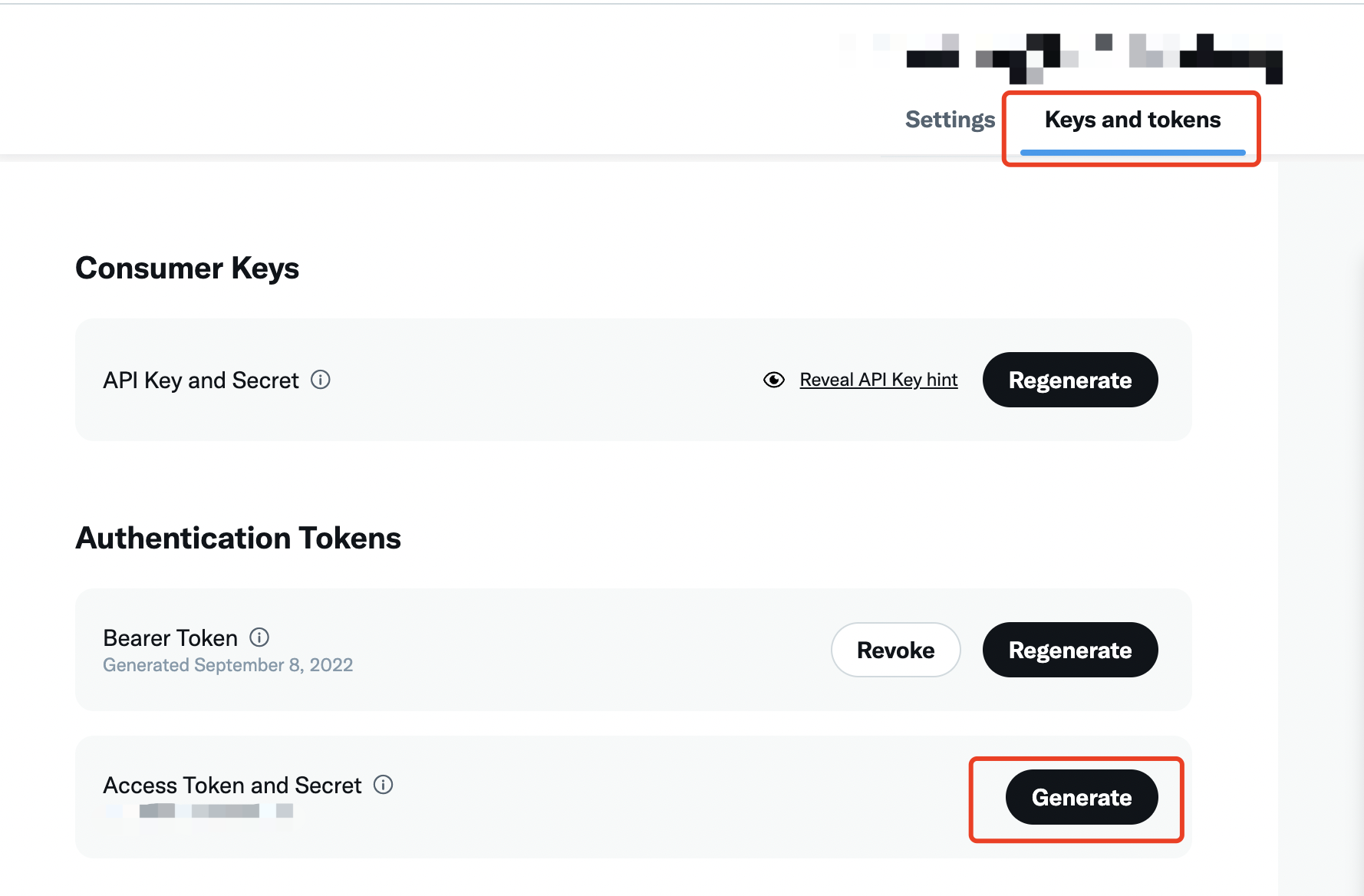
Task: Revoke the Bearer Token
Action: click(x=895, y=650)
